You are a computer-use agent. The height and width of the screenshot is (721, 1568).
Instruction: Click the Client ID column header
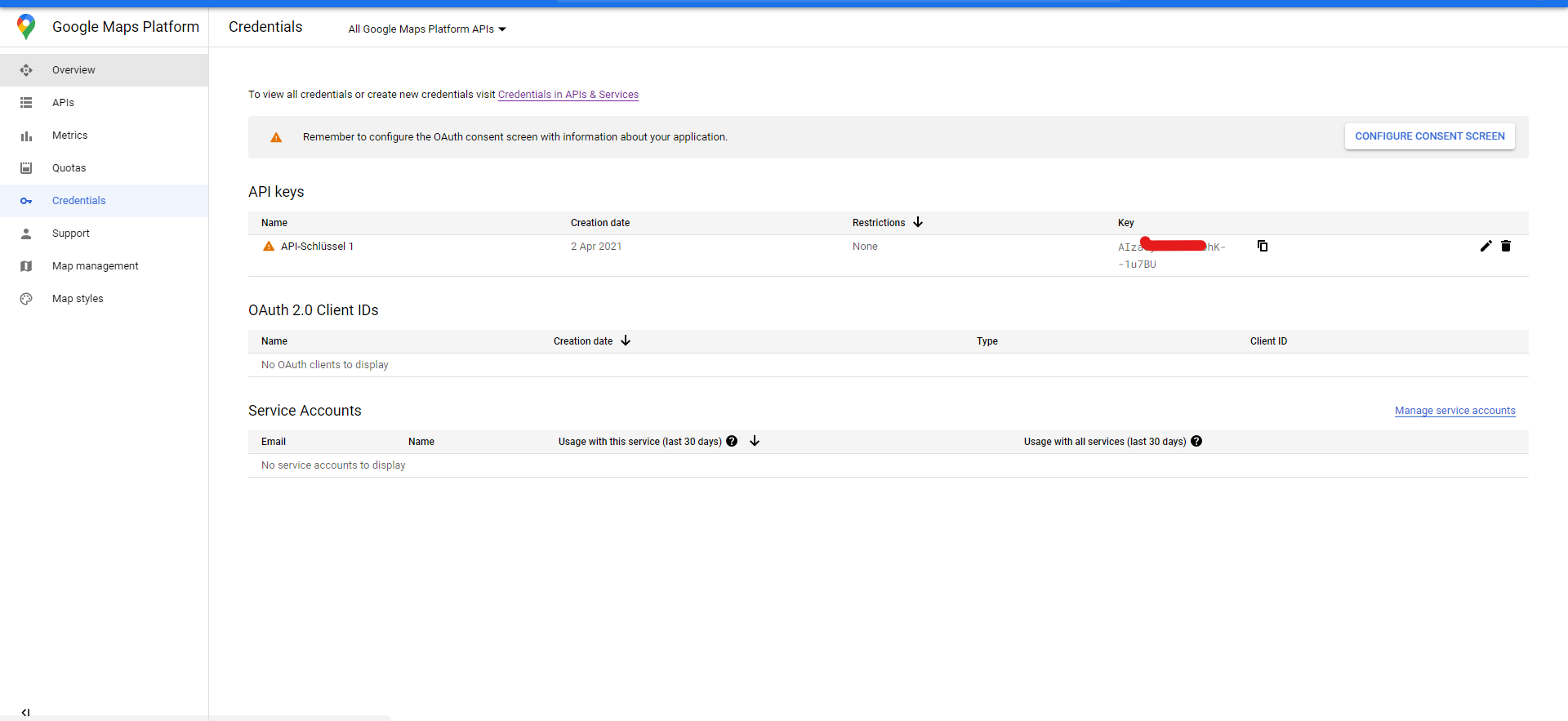(x=1268, y=341)
